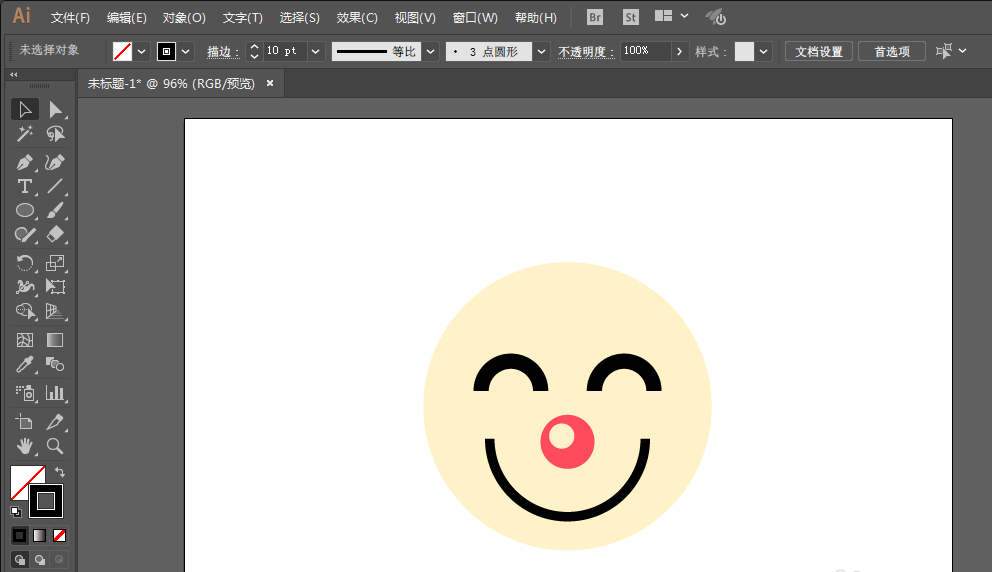Image resolution: width=992 pixels, height=572 pixels.
Task: Expand the 样式 style dropdown
Action: pyautogui.click(x=764, y=51)
